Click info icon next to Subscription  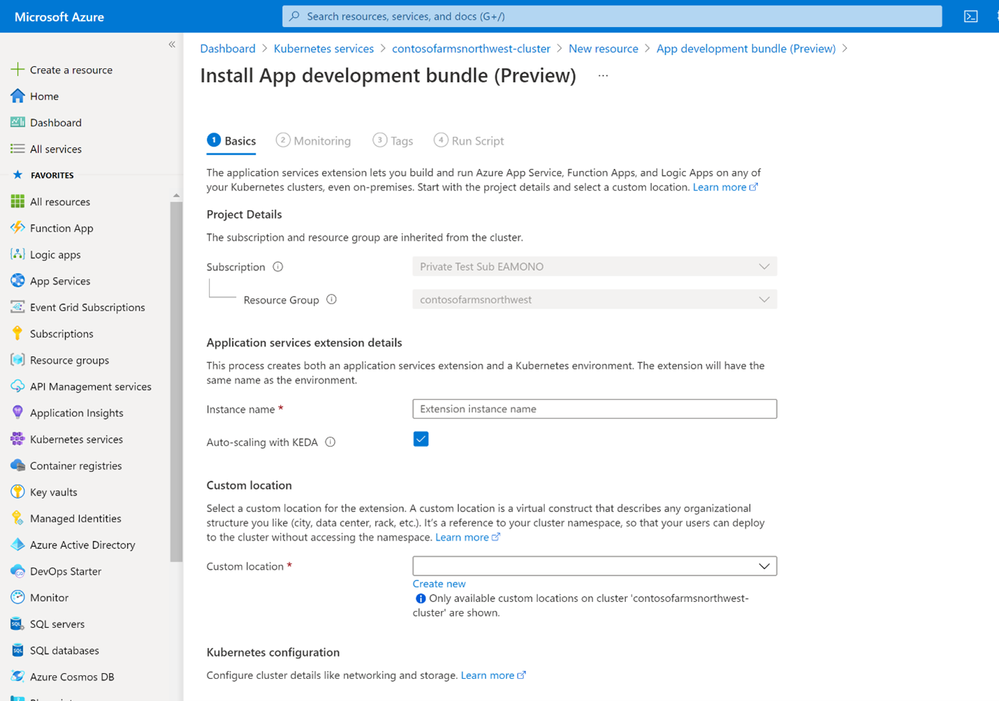(x=278, y=267)
